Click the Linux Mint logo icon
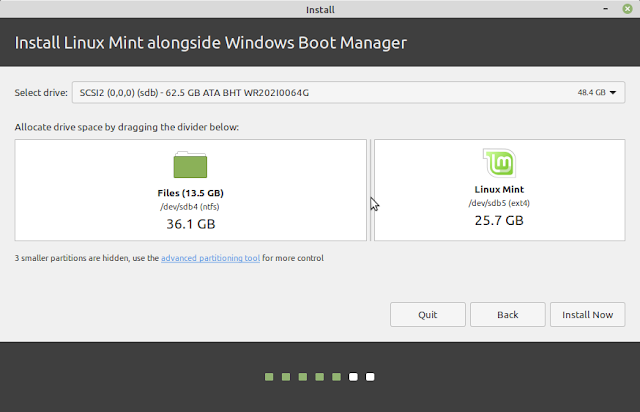 tap(500, 162)
